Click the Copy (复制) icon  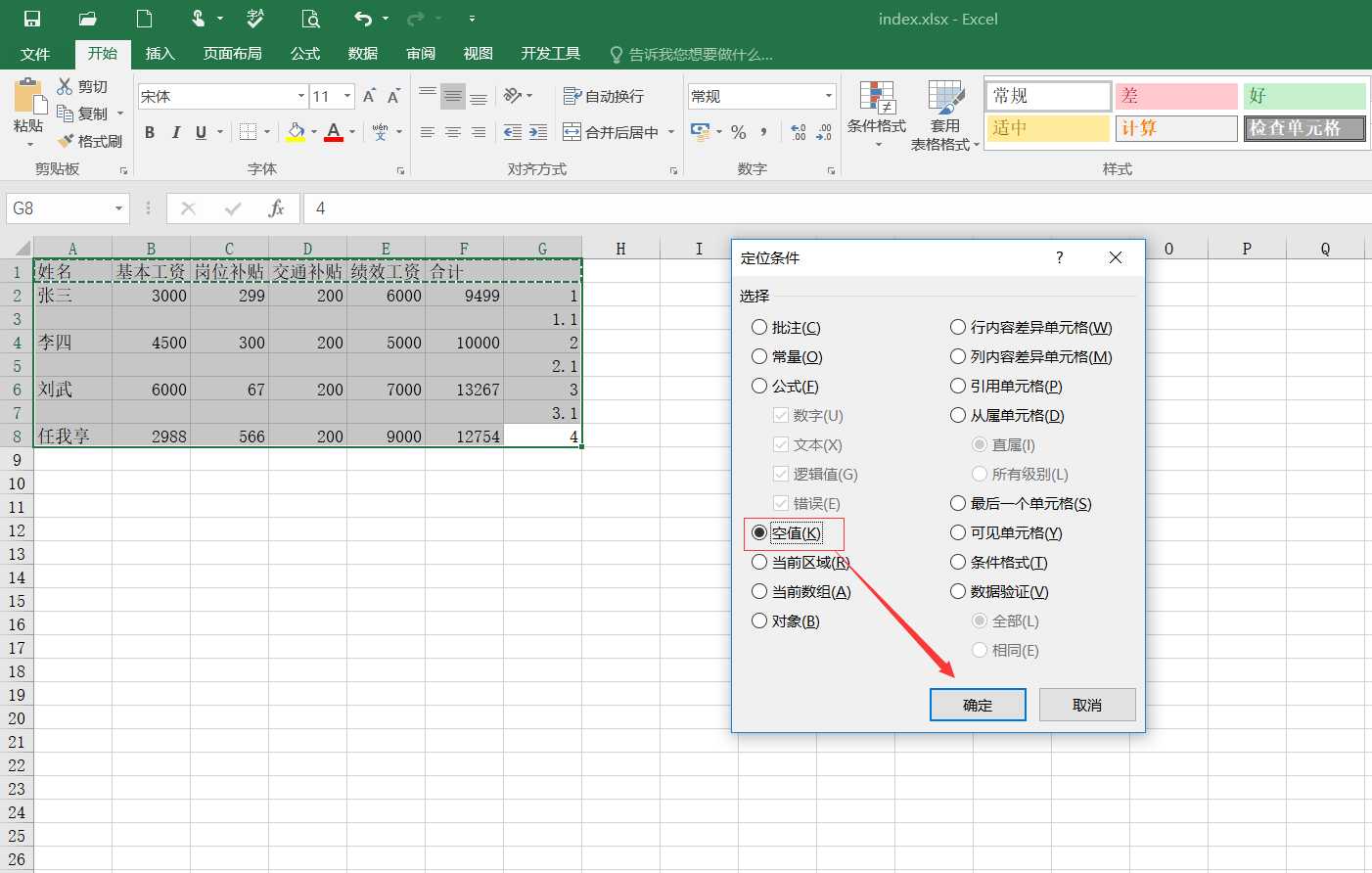click(x=66, y=114)
